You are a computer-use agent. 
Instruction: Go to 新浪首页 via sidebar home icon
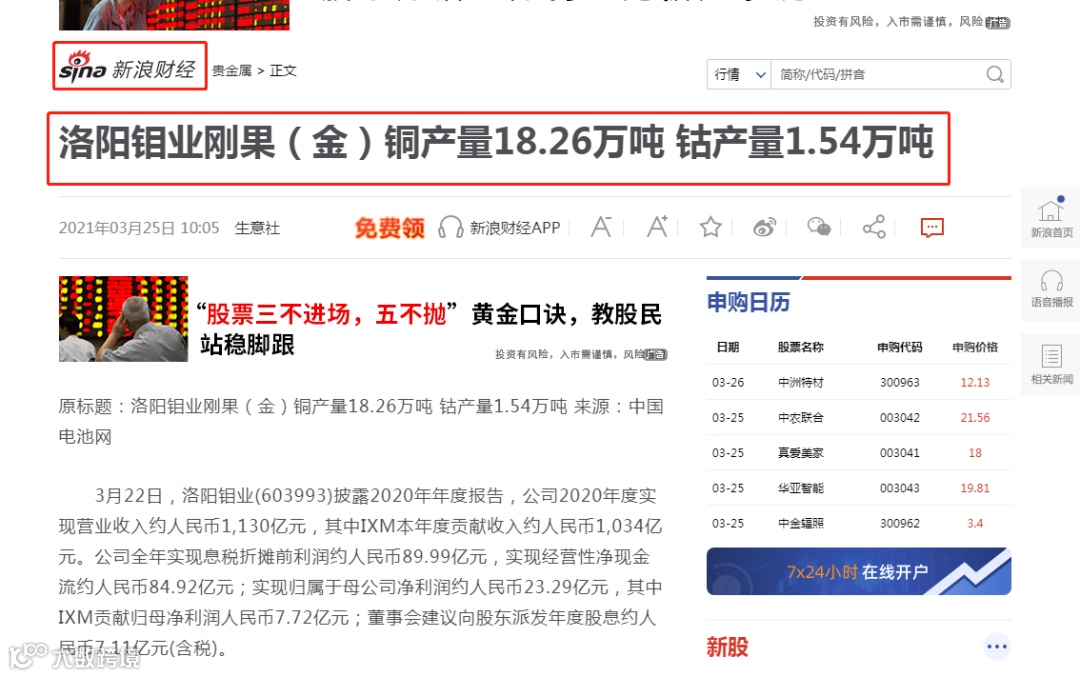tap(1051, 218)
